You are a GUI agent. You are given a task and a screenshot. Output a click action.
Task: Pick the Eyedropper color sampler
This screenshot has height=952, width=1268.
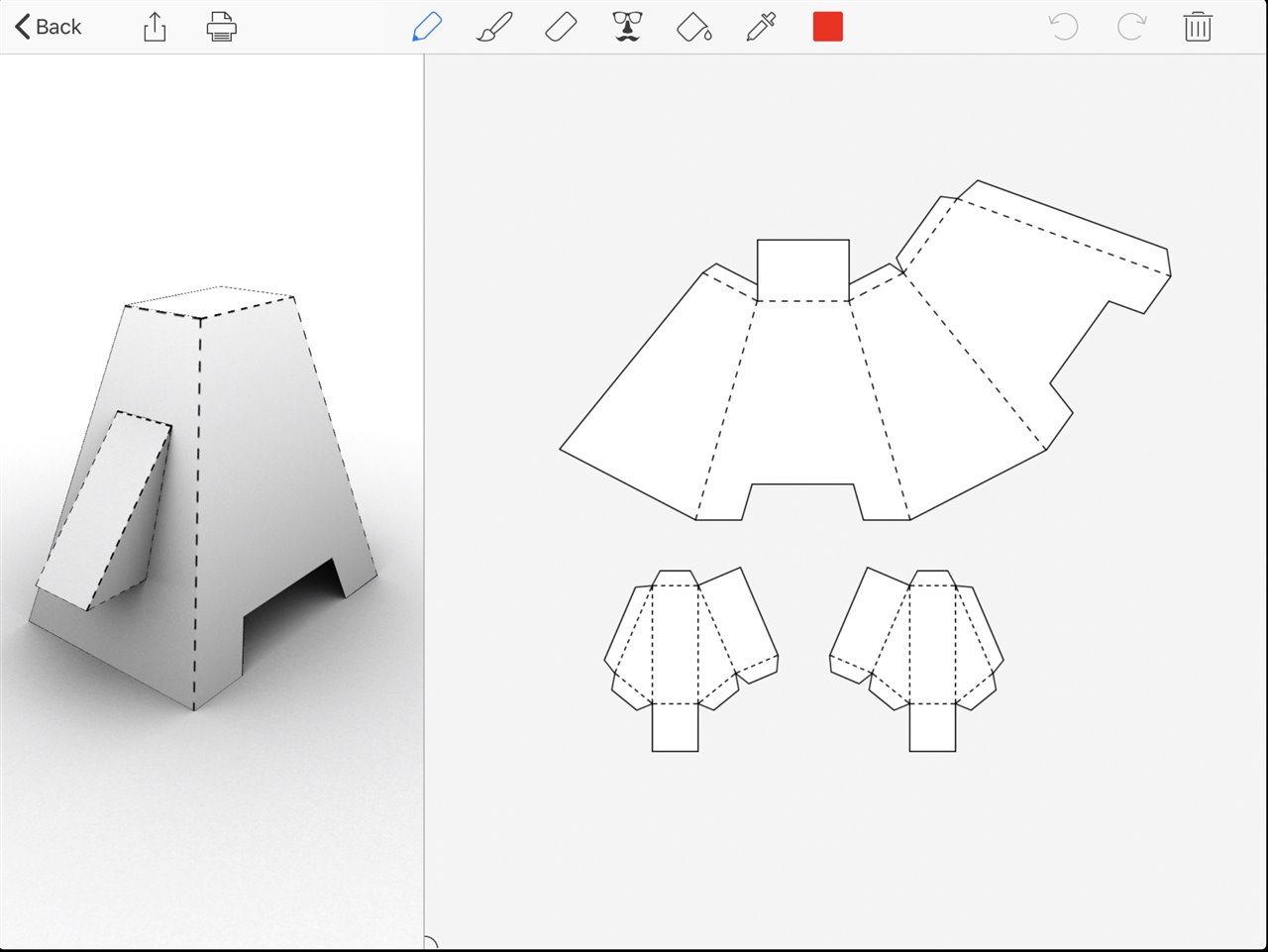tap(761, 27)
